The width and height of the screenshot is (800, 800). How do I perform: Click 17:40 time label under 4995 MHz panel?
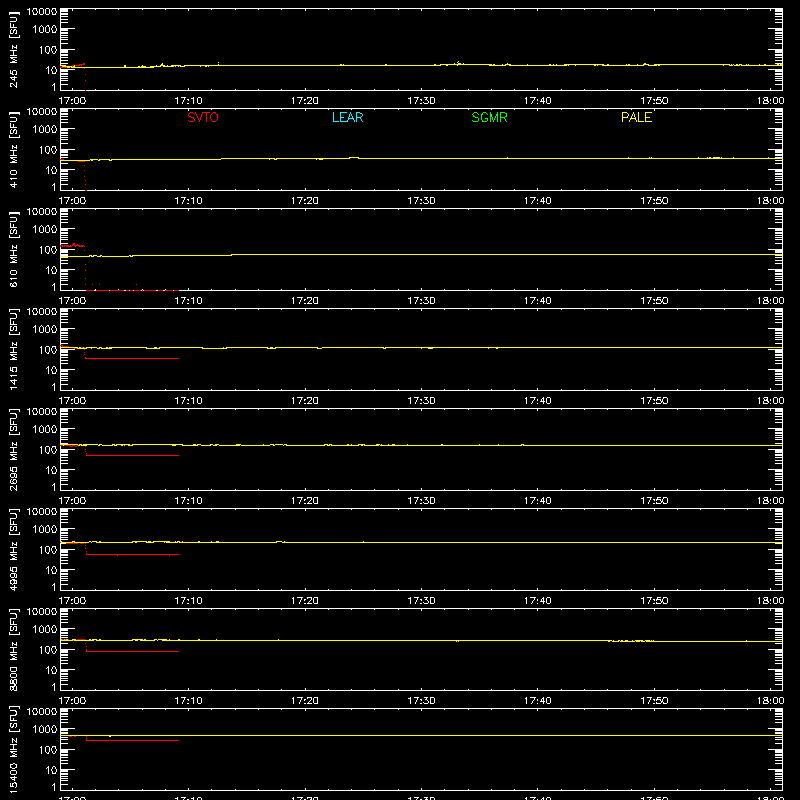click(x=537, y=601)
